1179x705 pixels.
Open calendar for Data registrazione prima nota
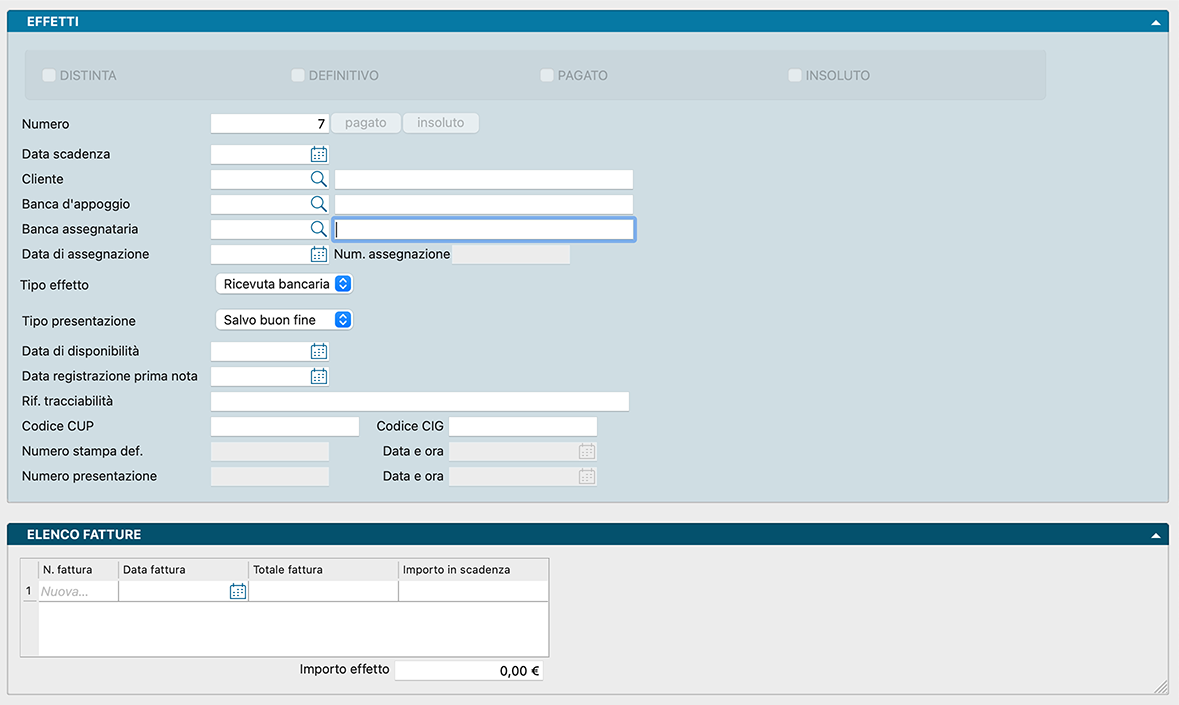(319, 376)
